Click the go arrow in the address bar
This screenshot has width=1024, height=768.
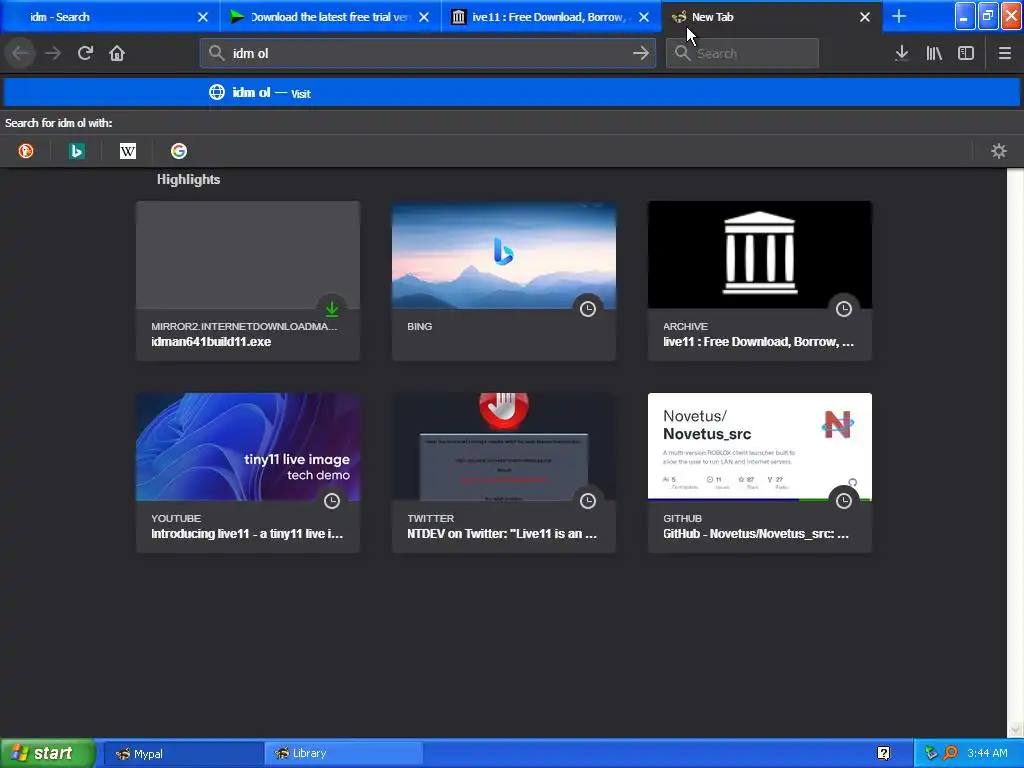(641, 53)
